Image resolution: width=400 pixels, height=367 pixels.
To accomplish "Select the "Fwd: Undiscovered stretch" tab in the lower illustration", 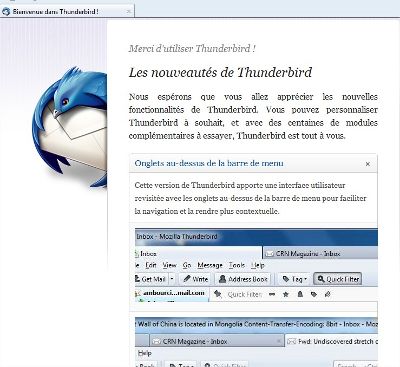I will click(332, 341).
